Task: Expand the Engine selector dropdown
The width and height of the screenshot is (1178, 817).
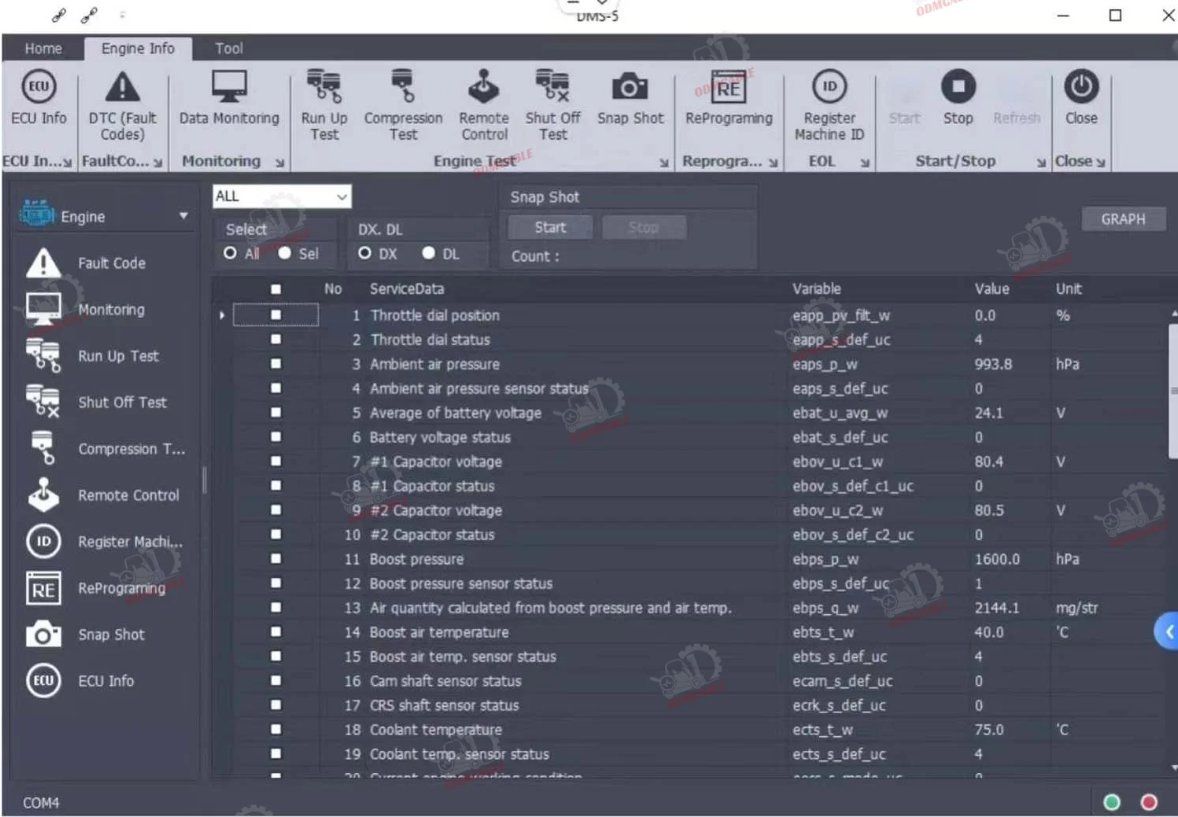Action: [183, 216]
